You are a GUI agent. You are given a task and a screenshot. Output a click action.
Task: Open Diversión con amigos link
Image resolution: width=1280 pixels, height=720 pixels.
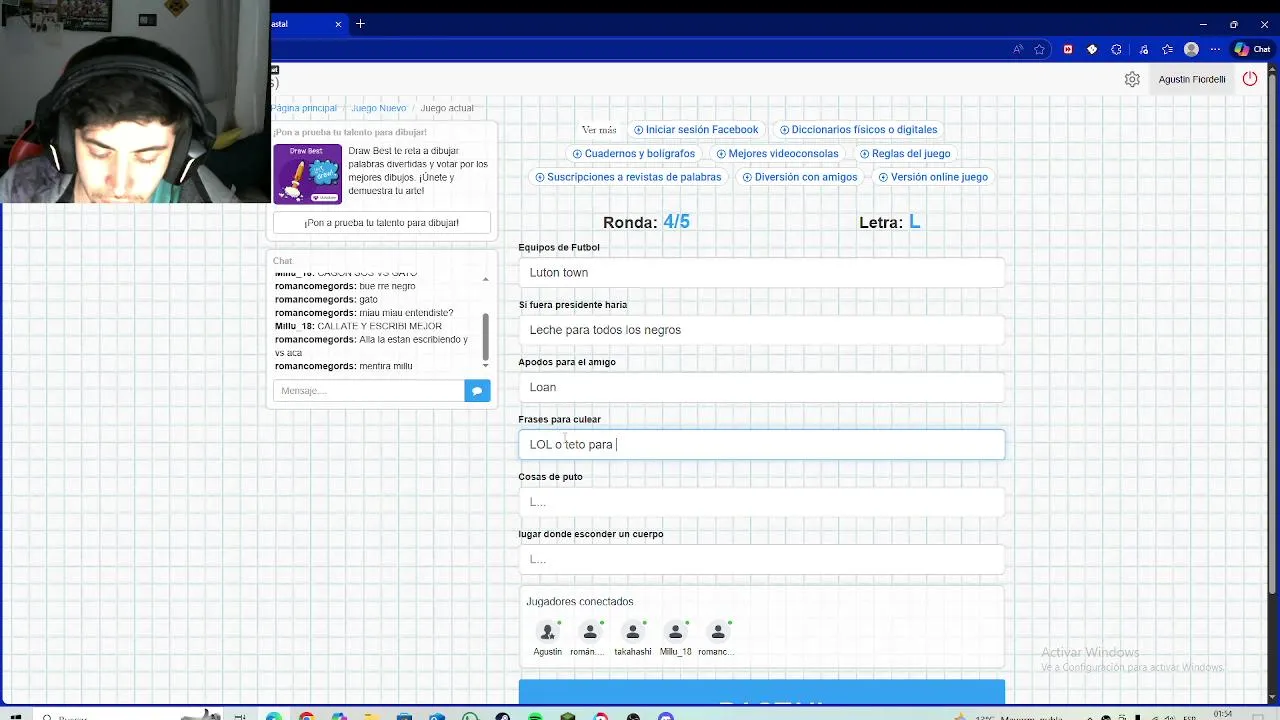(800, 177)
